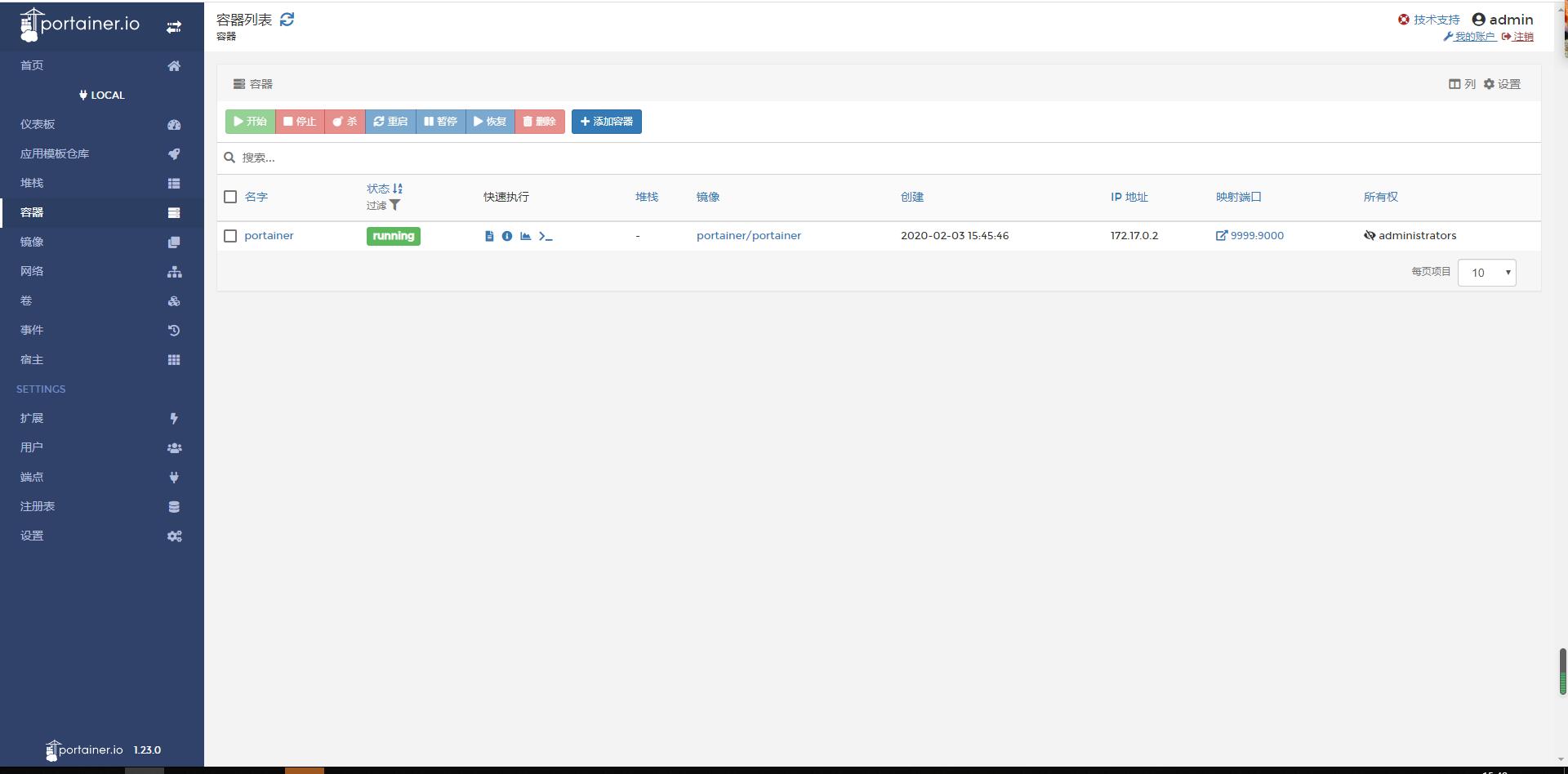Open the container exec console icon
This screenshot has width=1568, height=774.
[546, 236]
